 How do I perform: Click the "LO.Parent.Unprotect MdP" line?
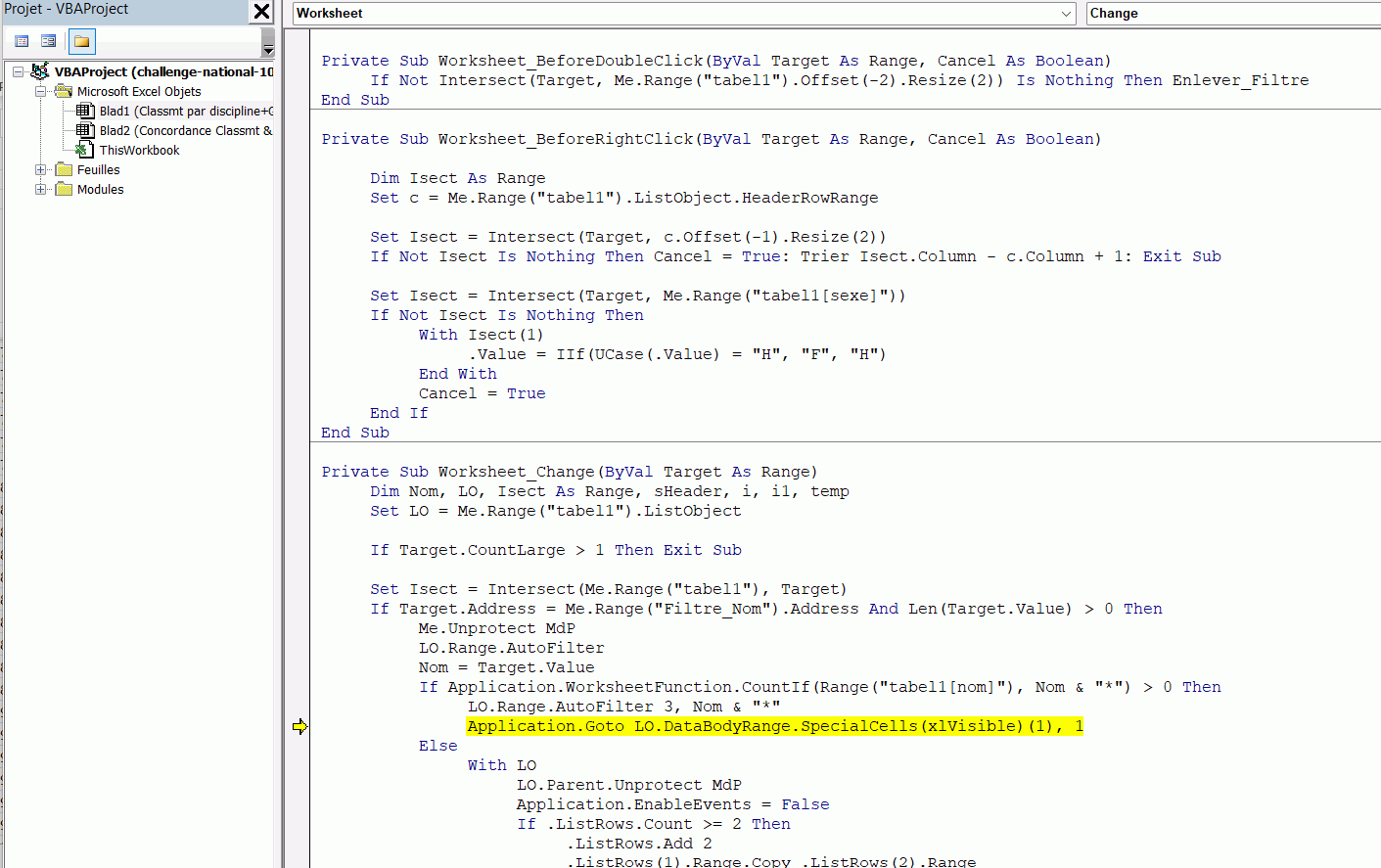[x=629, y=785]
